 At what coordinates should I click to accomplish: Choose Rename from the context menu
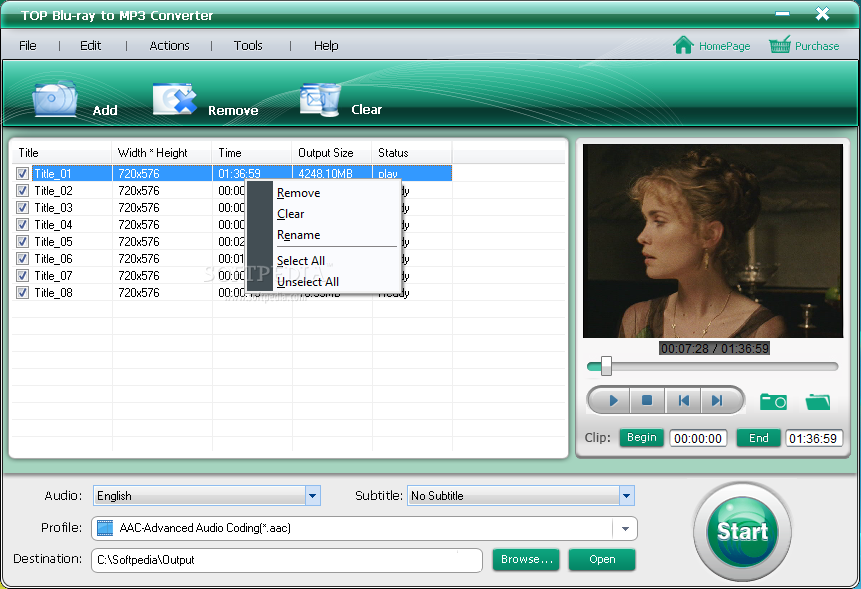click(298, 235)
